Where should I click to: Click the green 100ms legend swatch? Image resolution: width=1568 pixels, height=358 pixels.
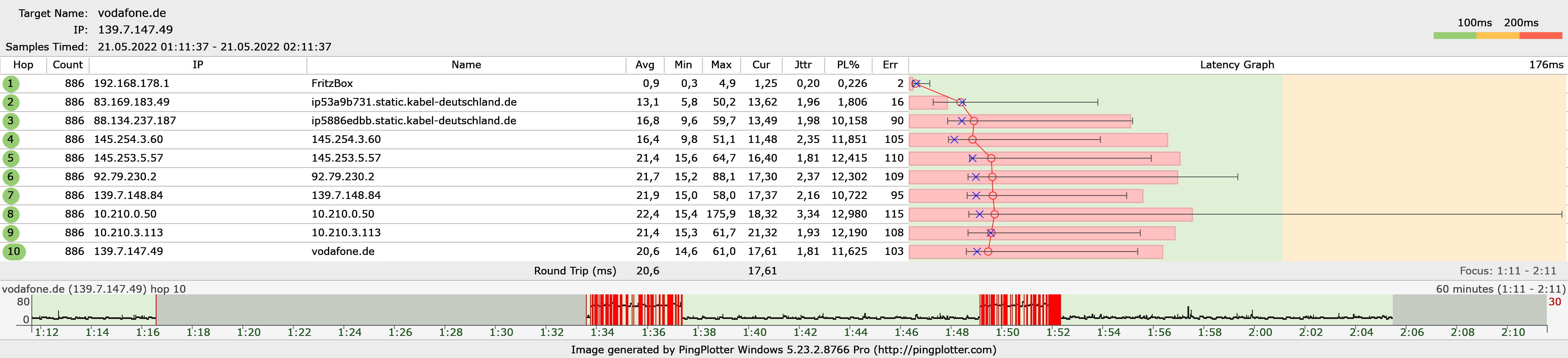(x=1454, y=36)
